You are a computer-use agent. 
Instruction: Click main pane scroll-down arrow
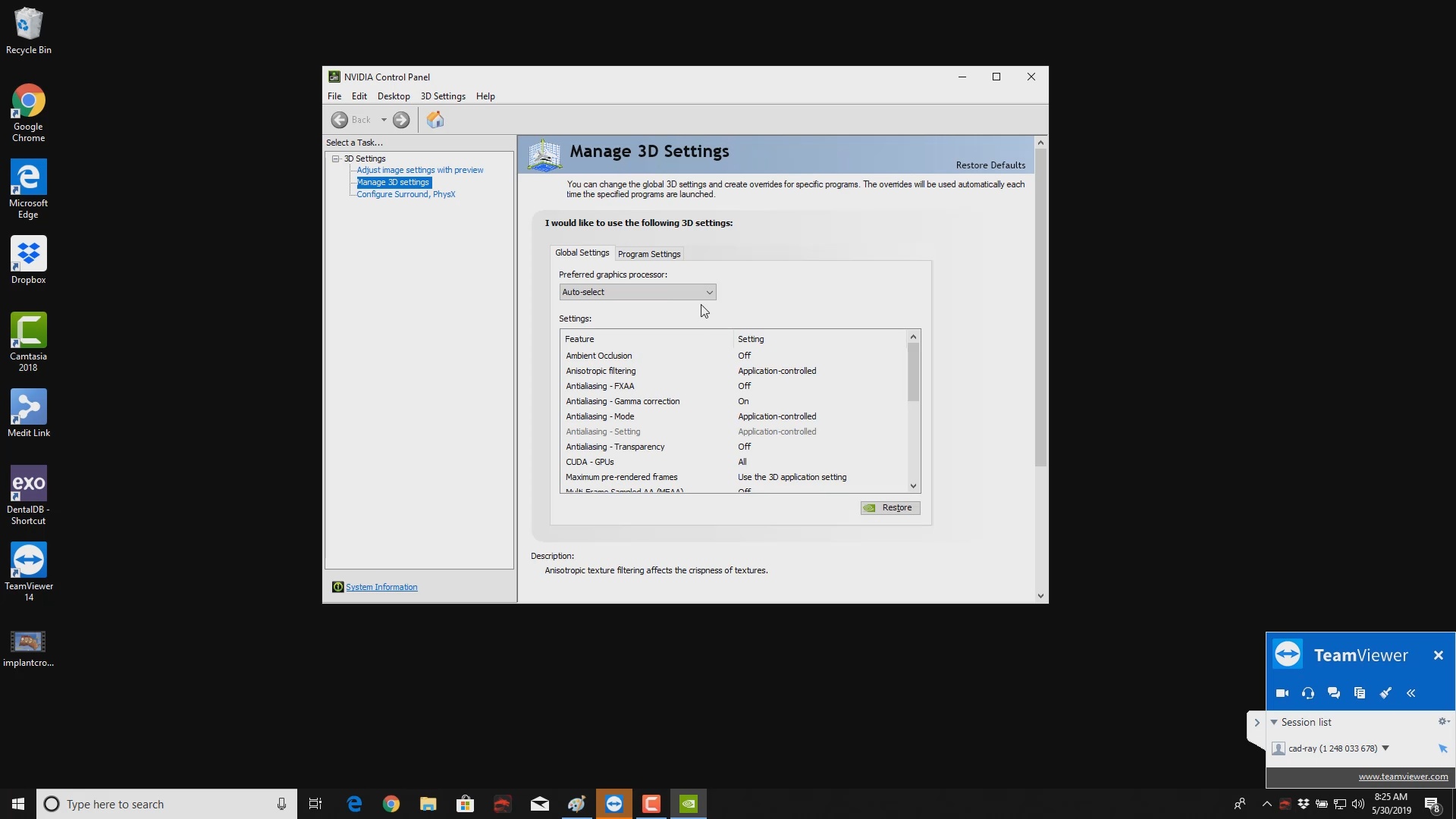click(1040, 596)
